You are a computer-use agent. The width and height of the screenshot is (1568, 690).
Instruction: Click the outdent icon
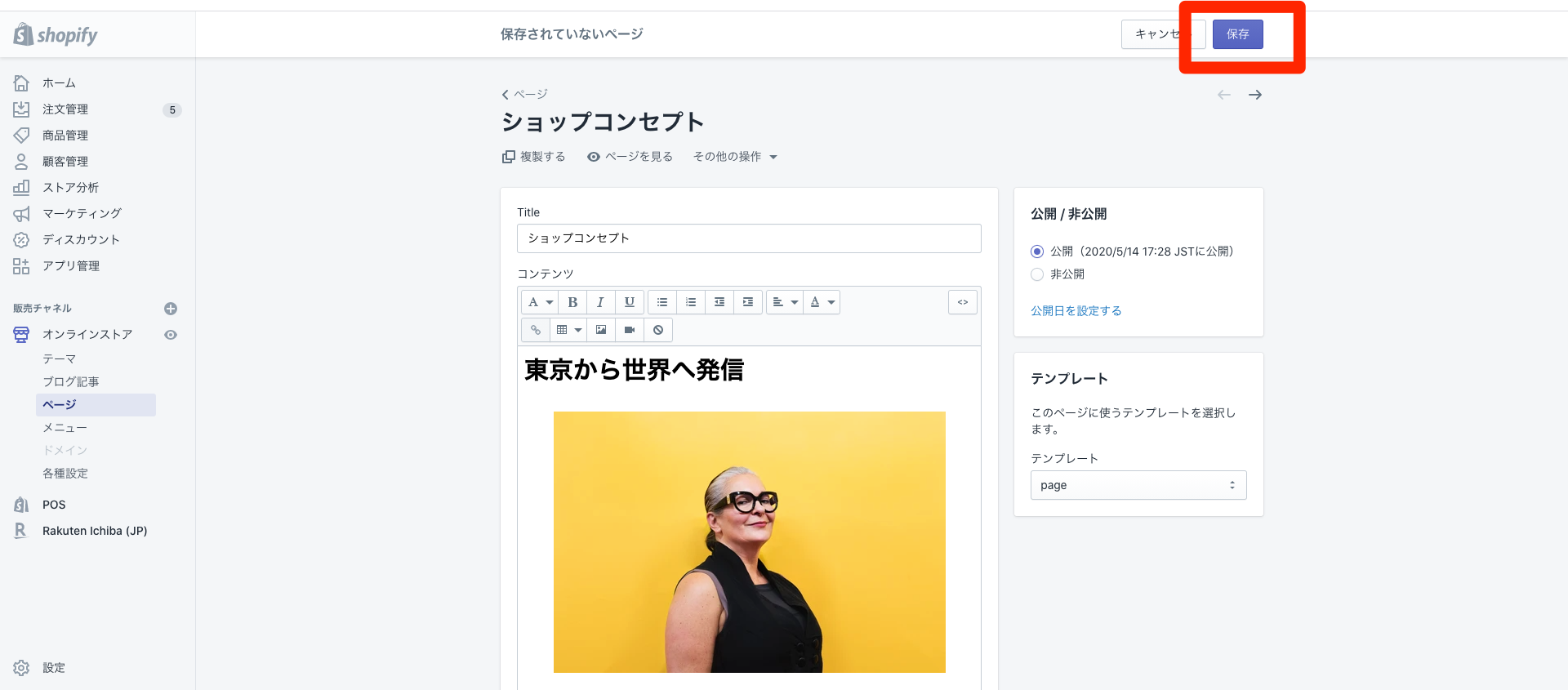[x=719, y=302]
